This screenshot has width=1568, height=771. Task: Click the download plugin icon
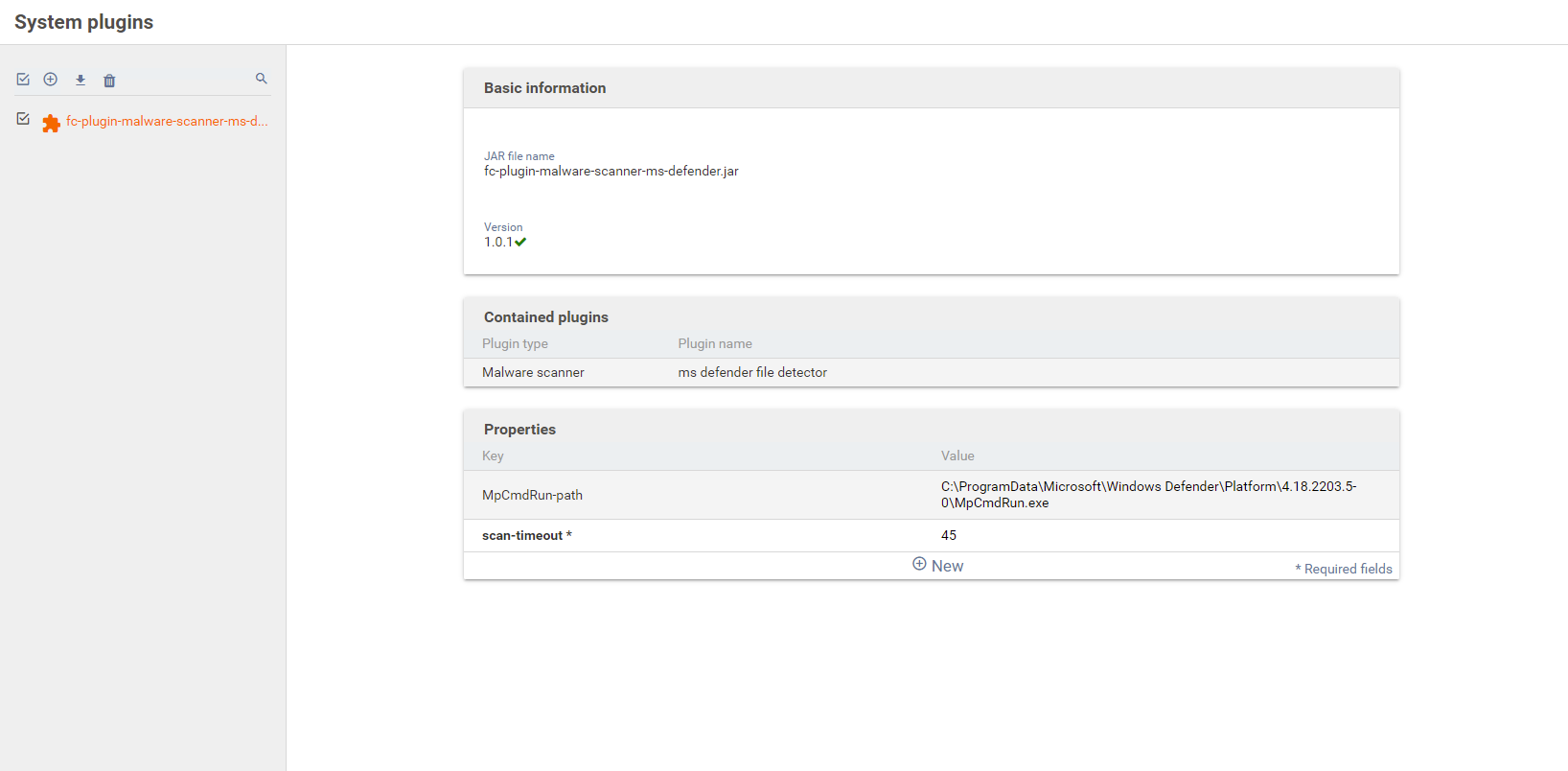(81, 81)
